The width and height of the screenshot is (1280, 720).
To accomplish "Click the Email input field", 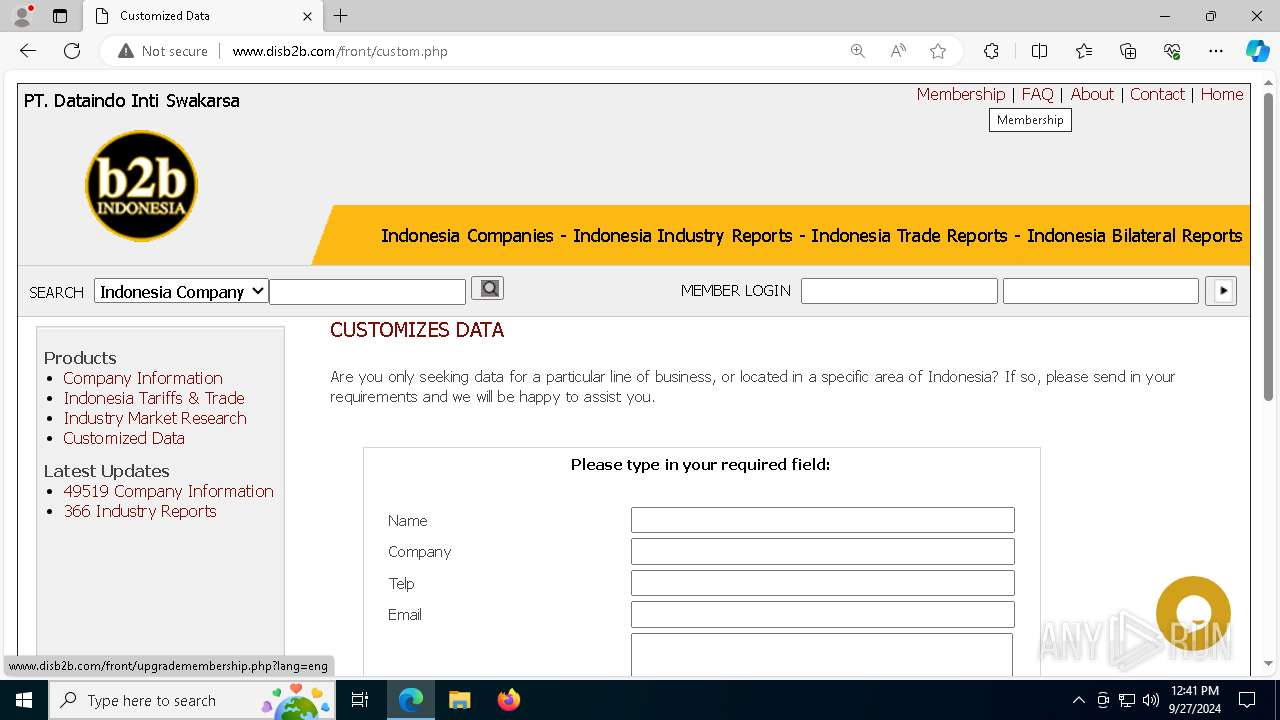I will coord(823,614).
